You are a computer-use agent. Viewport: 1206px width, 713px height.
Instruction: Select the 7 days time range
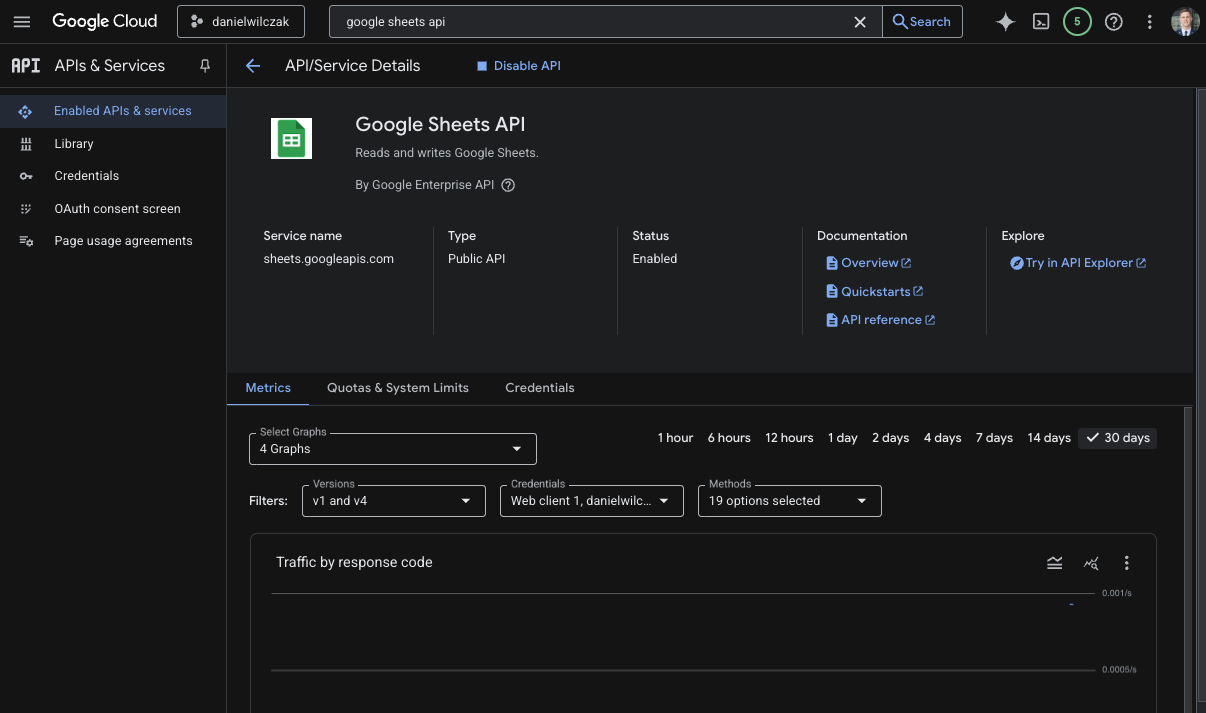point(994,438)
